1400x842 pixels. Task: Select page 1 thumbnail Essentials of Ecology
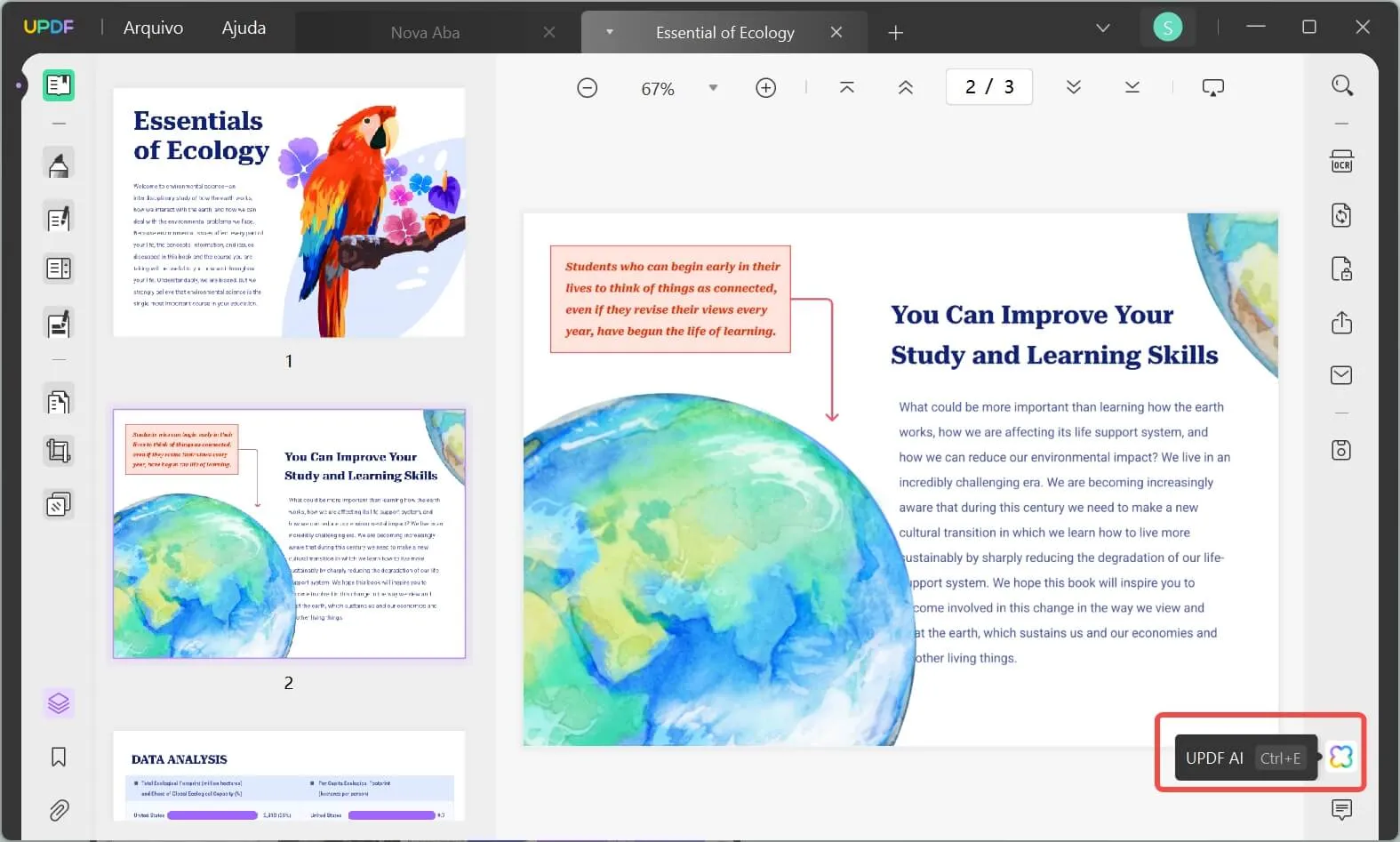289,213
